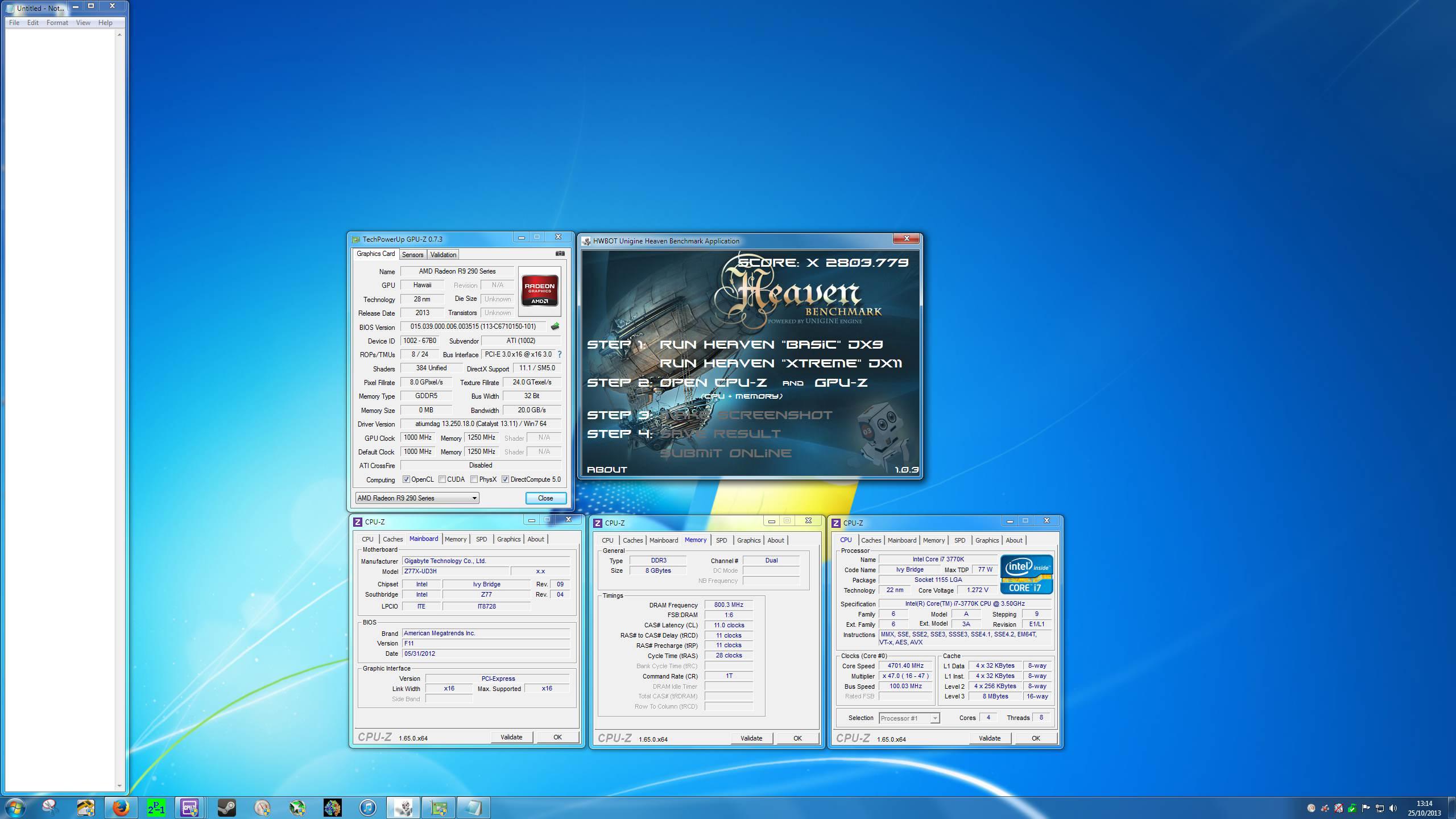Click the GPU-Z BIOS Version field

(x=473, y=326)
